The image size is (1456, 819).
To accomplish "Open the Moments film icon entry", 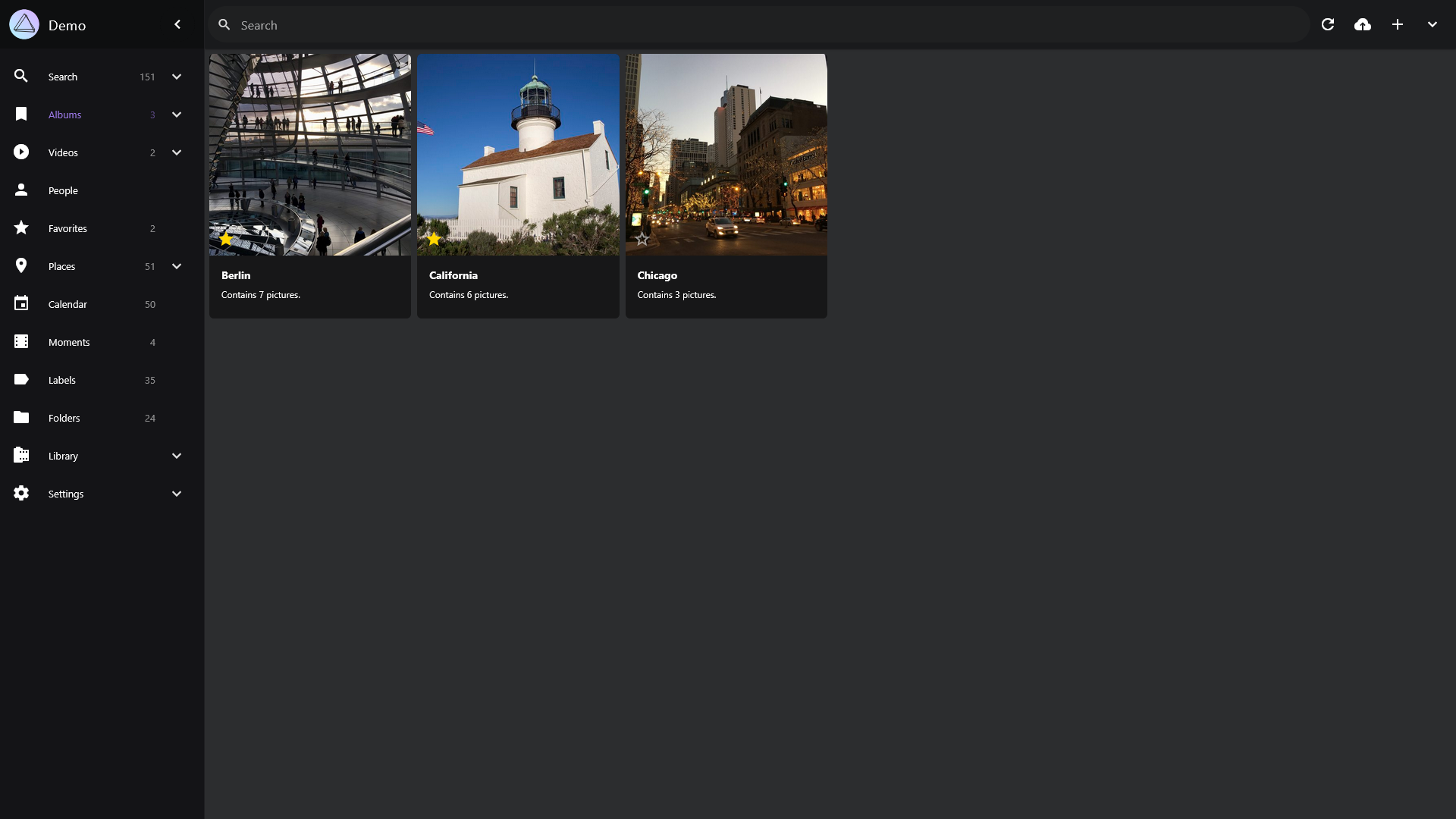I will click(21, 342).
